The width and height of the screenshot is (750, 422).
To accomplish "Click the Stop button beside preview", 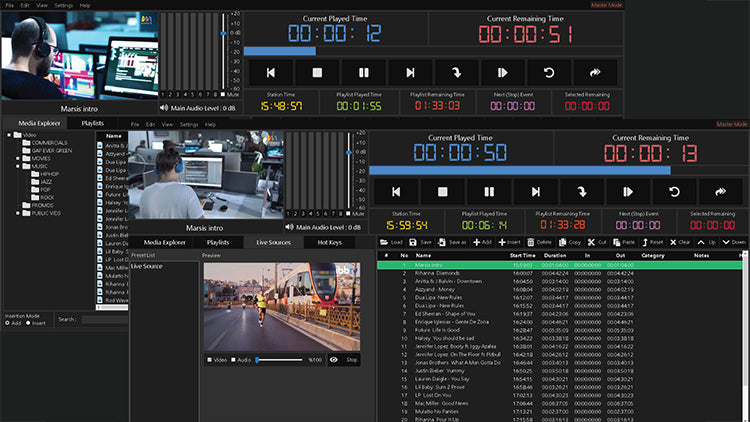I will pyautogui.click(x=351, y=359).
